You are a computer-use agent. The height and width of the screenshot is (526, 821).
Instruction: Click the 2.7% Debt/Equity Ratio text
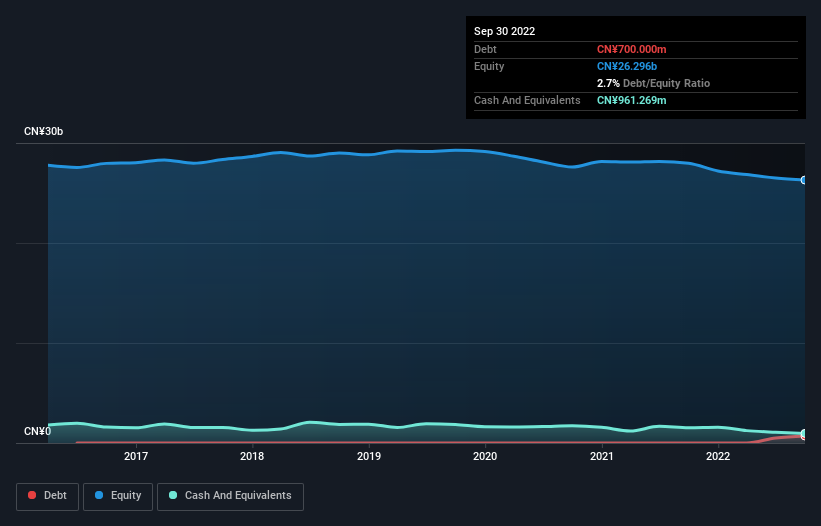[653, 83]
